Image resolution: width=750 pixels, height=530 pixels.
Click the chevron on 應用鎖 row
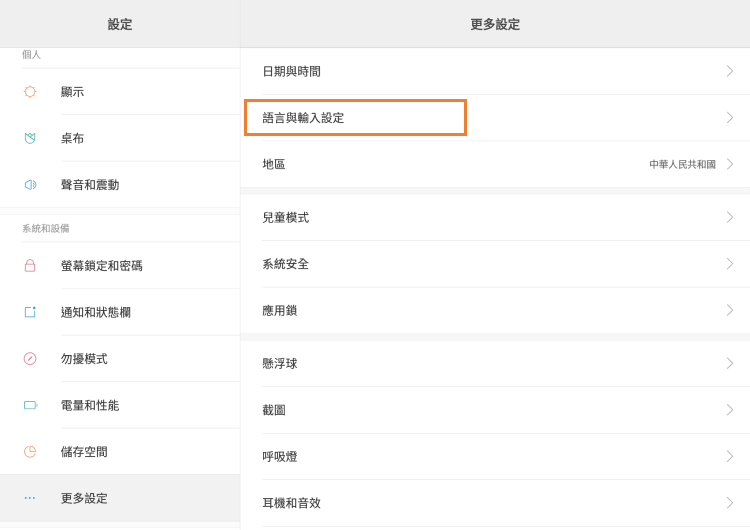tap(730, 310)
